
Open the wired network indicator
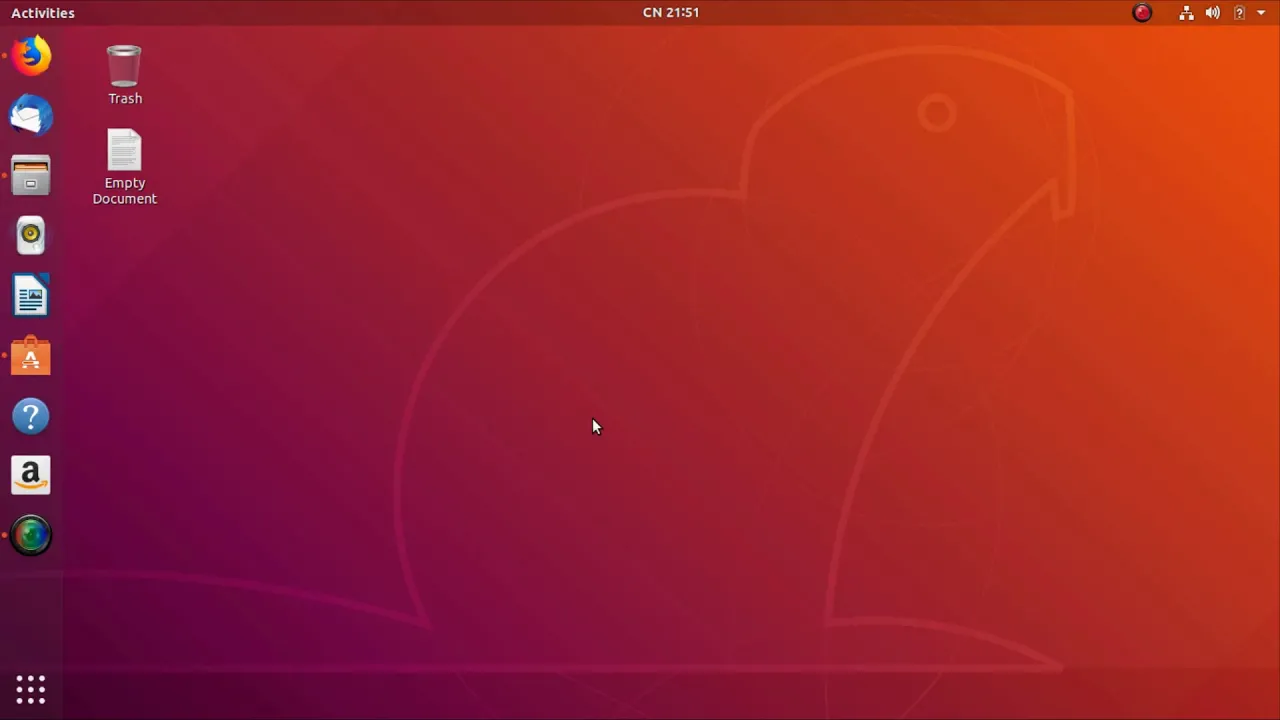(1186, 13)
